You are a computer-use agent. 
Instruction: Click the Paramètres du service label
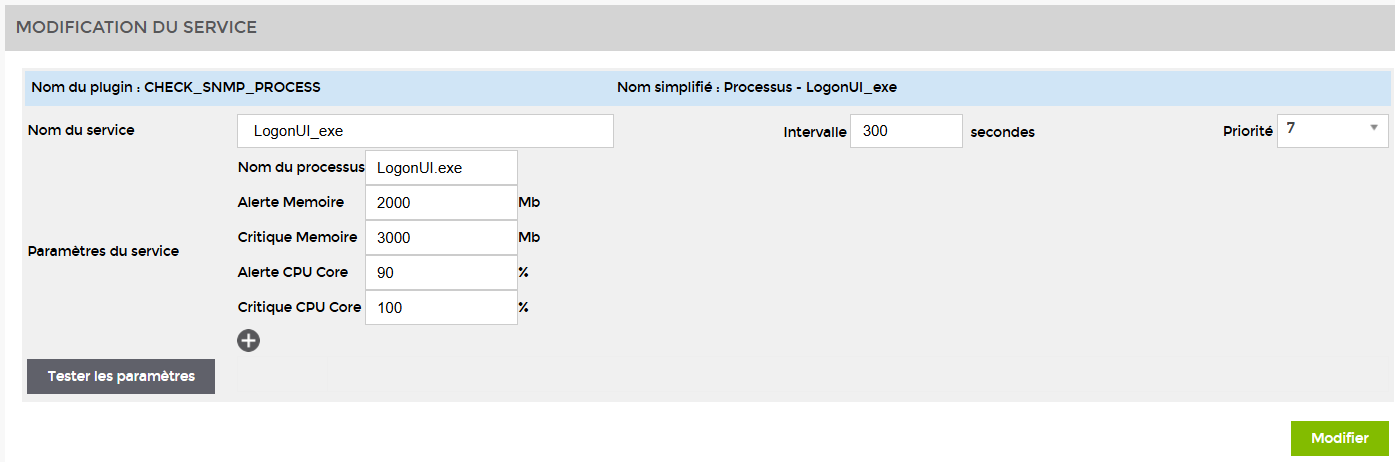coord(103,251)
